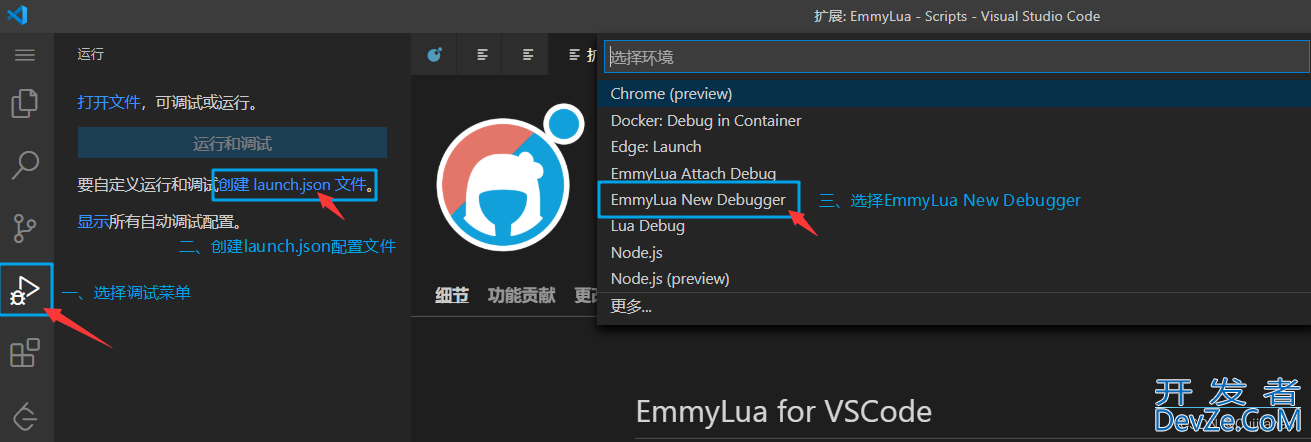Switch to the second editor tab
1311x442 pixels.
[482, 55]
